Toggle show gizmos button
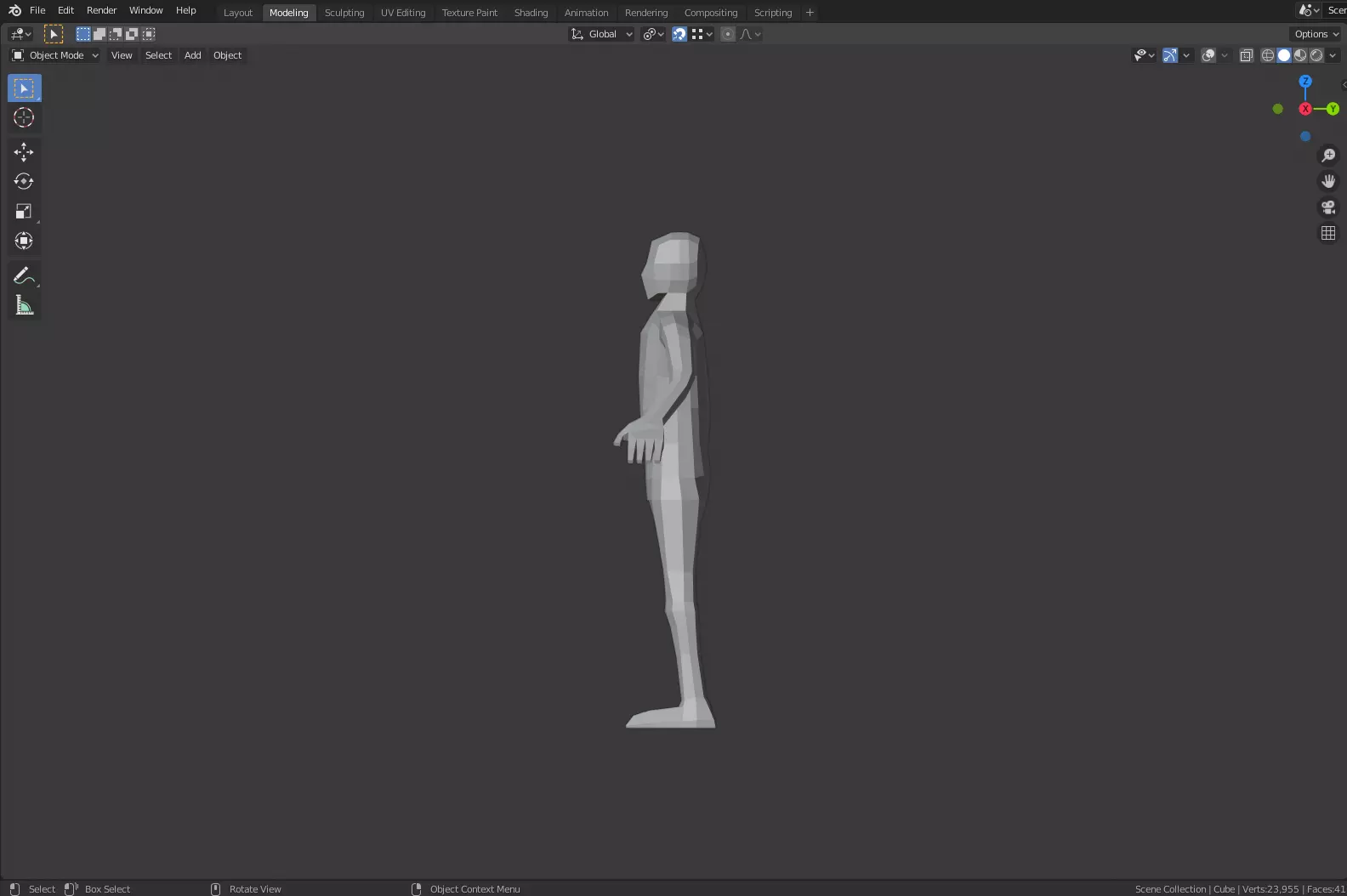Viewport: 1347px width, 896px height. pos(1170,55)
